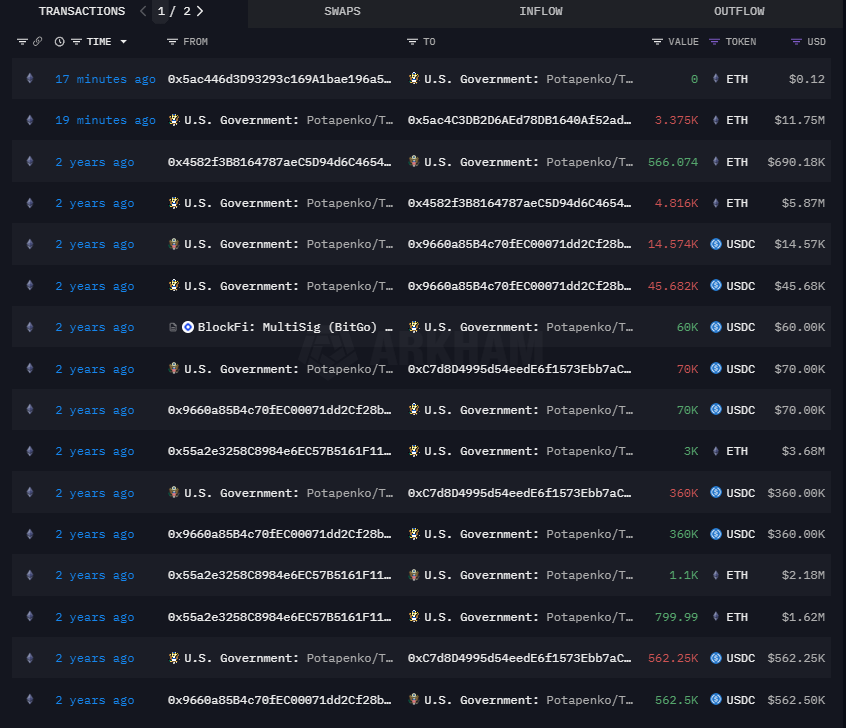This screenshot has width=846, height=728.
Task: Click the BlockFi logo icon
Action: (188, 327)
